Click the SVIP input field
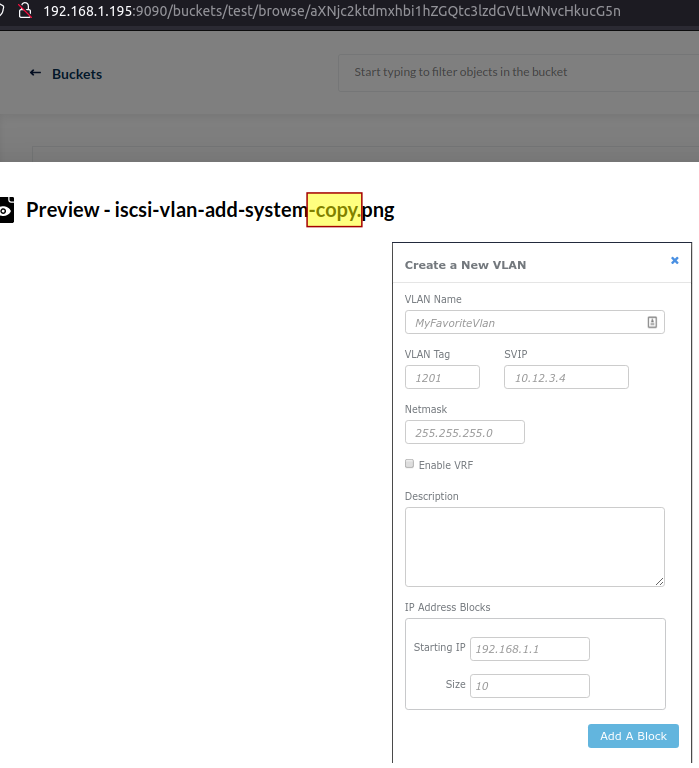 click(x=566, y=377)
